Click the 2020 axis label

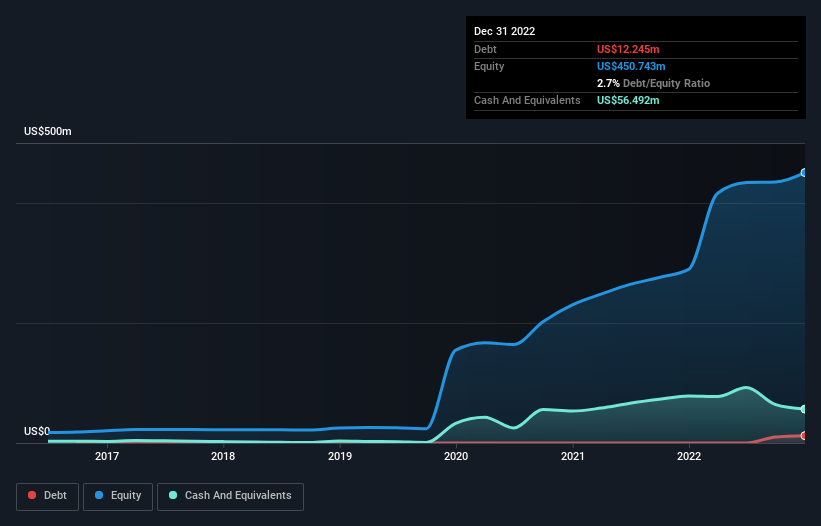[x=456, y=456]
